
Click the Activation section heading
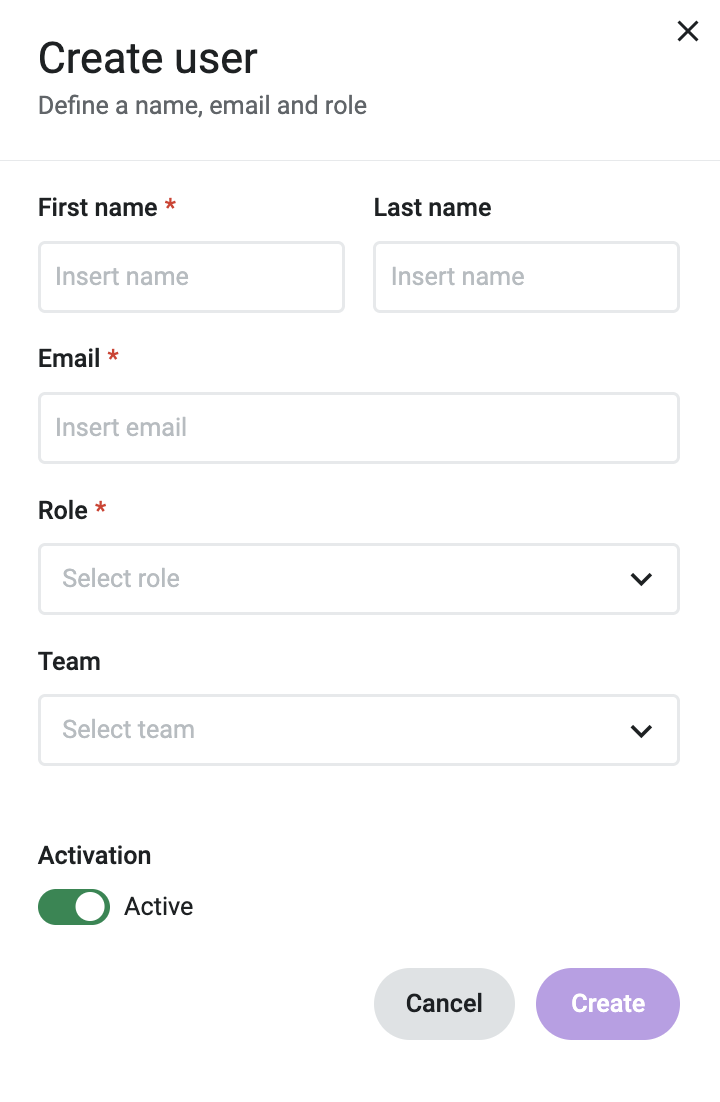coord(94,855)
